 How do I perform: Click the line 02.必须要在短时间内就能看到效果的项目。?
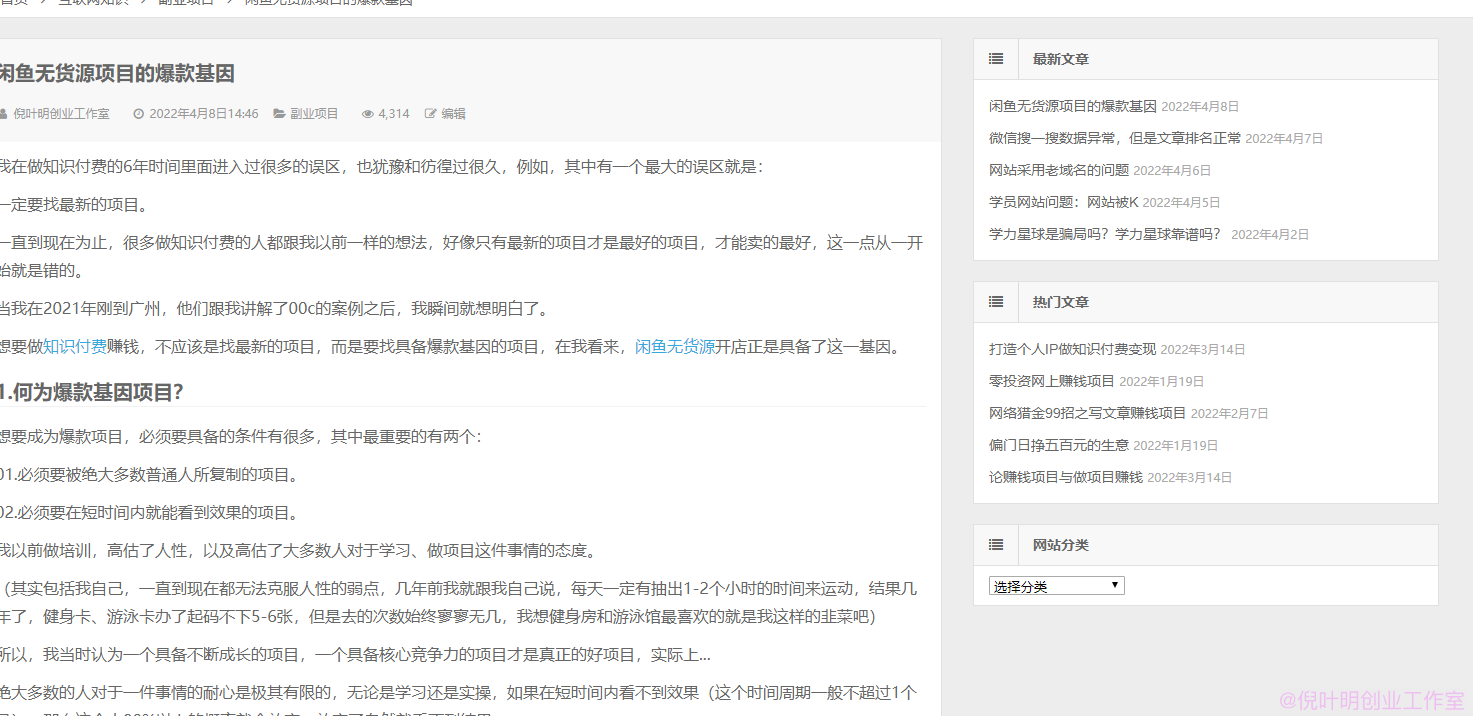149,513
